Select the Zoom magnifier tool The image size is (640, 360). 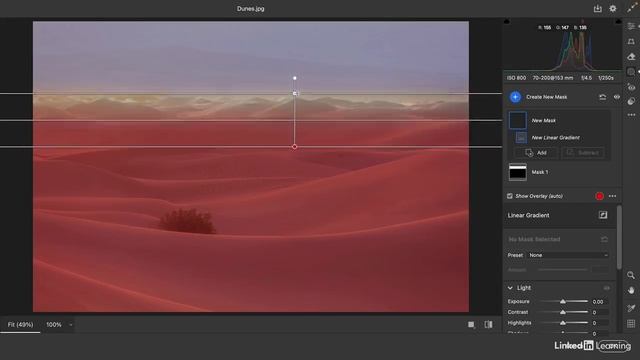631,276
